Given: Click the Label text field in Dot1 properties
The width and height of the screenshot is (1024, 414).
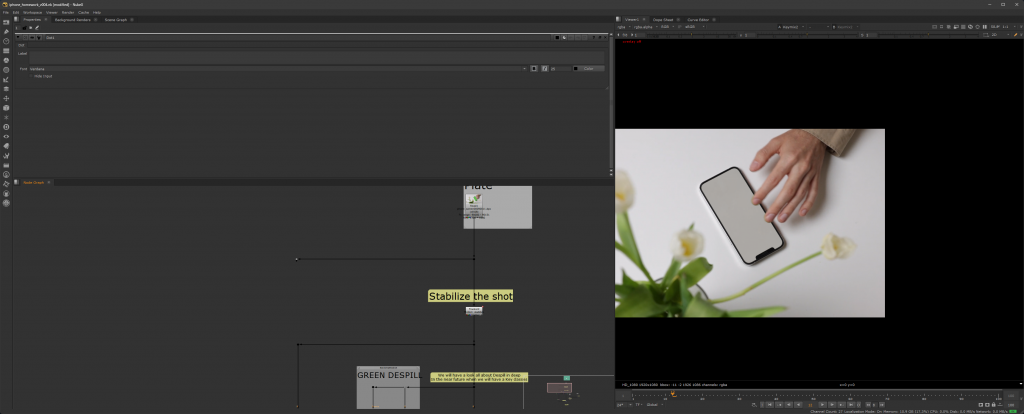Looking at the screenshot, I should (x=316, y=57).
